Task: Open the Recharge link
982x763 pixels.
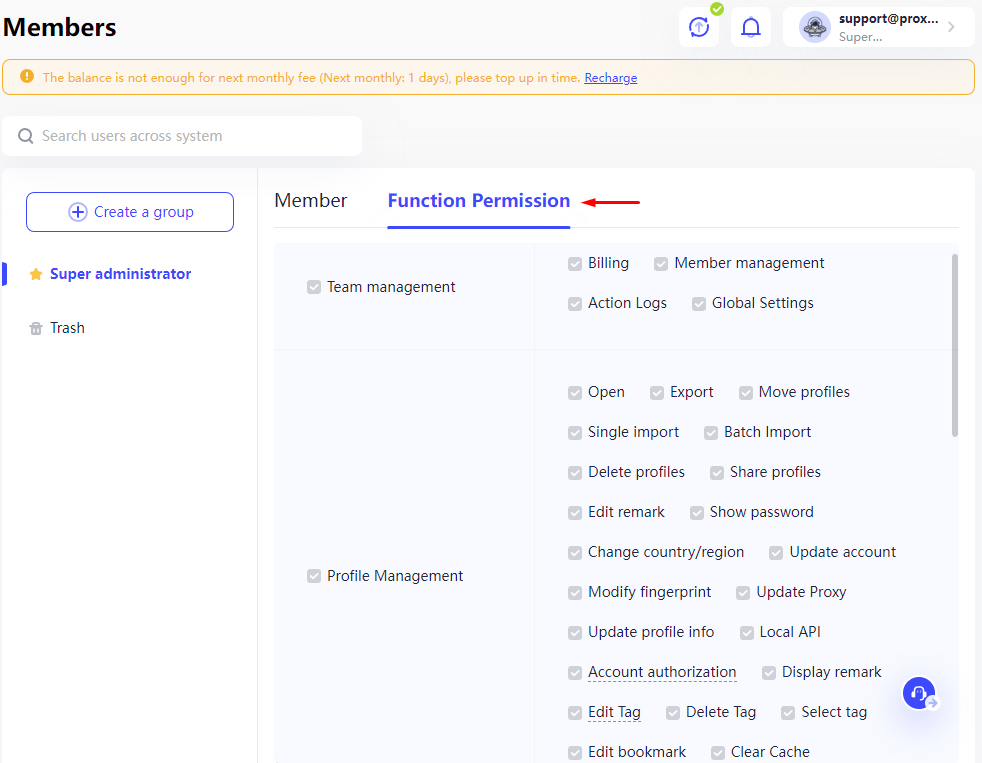Action: point(611,78)
